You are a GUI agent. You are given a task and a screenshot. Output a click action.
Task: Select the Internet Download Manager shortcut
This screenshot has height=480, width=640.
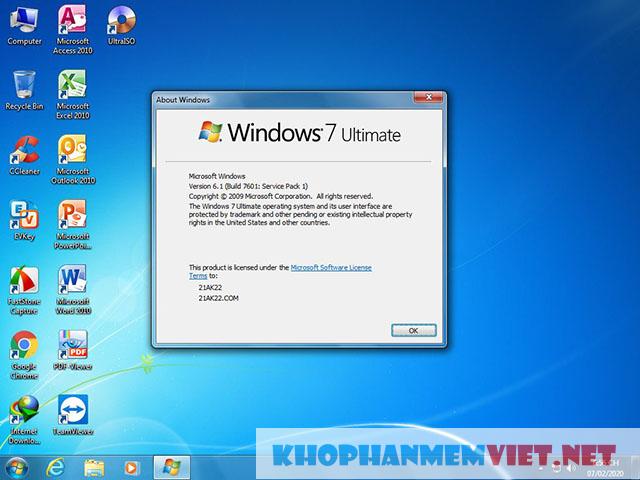click(x=24, y=420)
